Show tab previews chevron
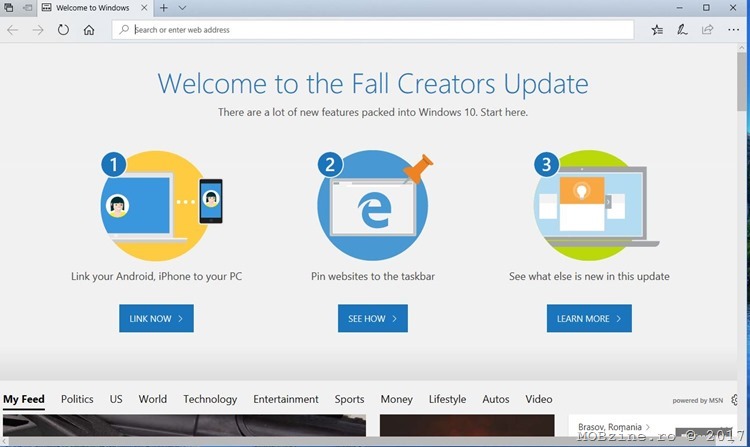The image size is (750, 447). point(182,8)
